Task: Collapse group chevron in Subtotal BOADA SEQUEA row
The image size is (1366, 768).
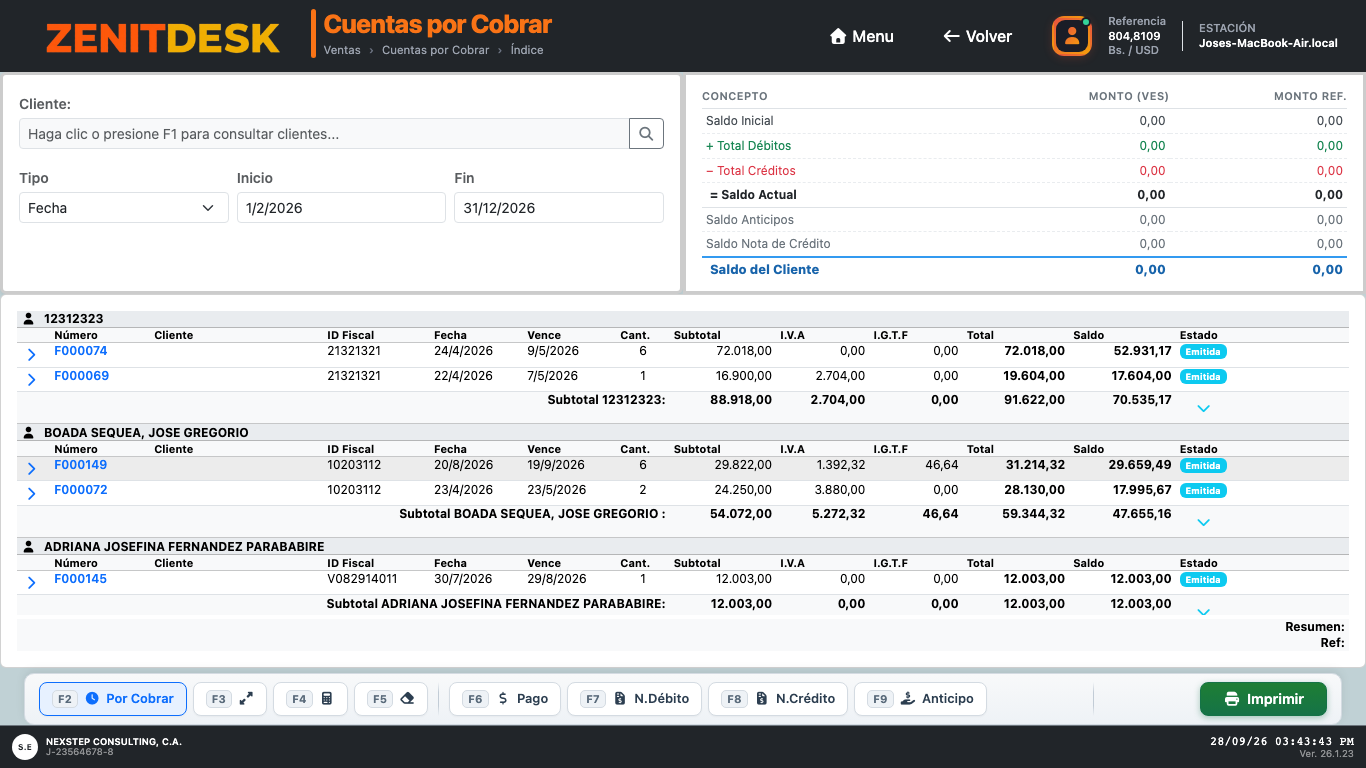Action: (1204, 522)
